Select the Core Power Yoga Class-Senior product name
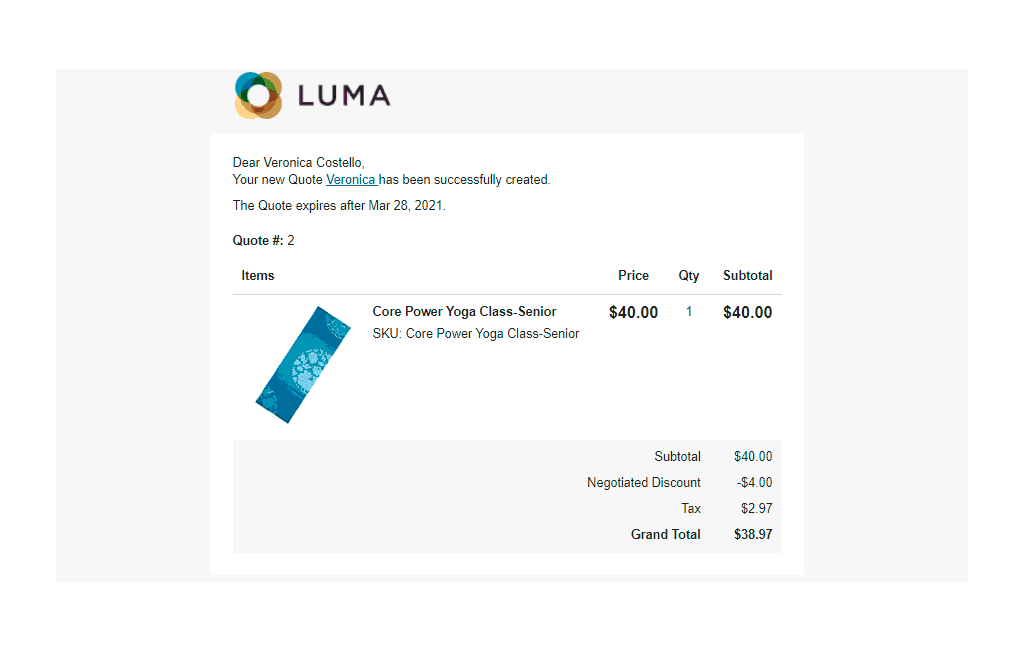 click(464, 312)
